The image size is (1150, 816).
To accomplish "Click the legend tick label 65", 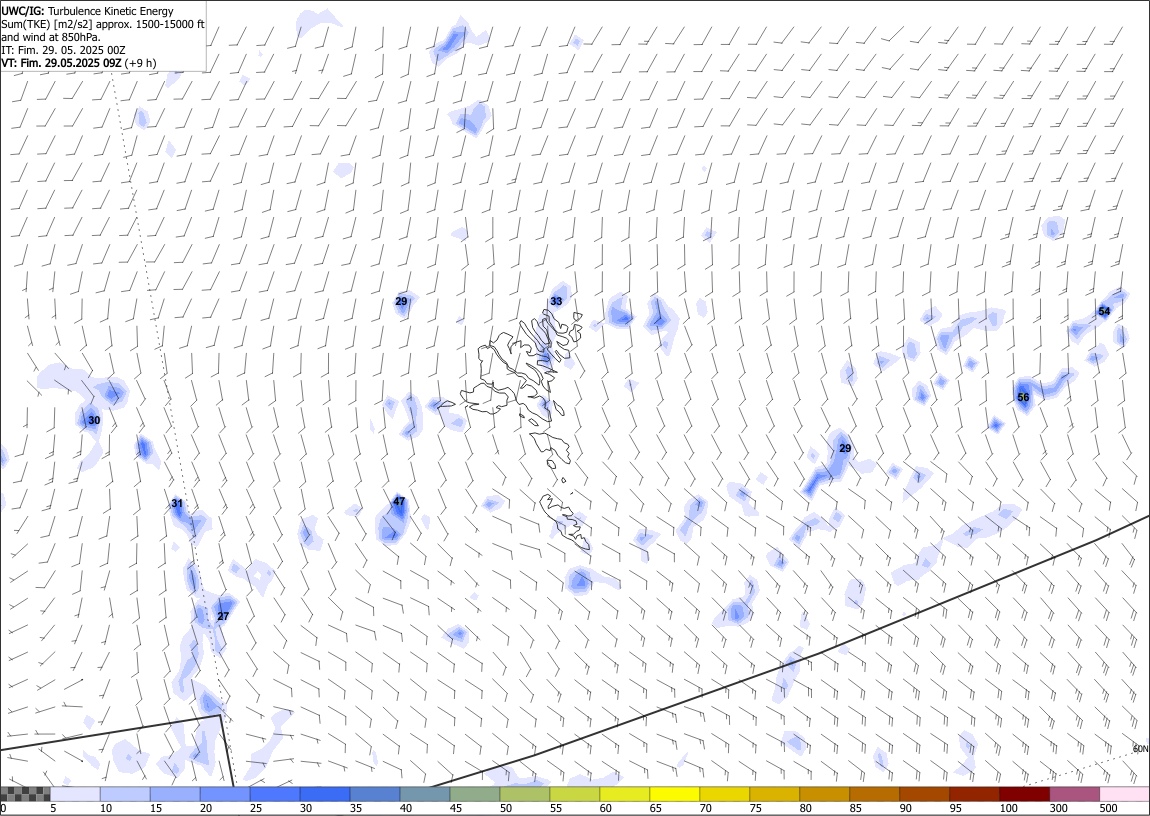I will [656, 808].
